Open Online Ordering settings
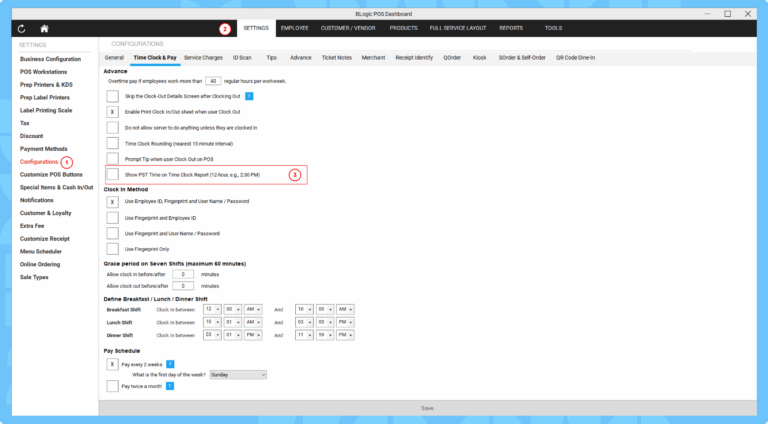Viewport: 768px width, 424px height. (40, 264)
